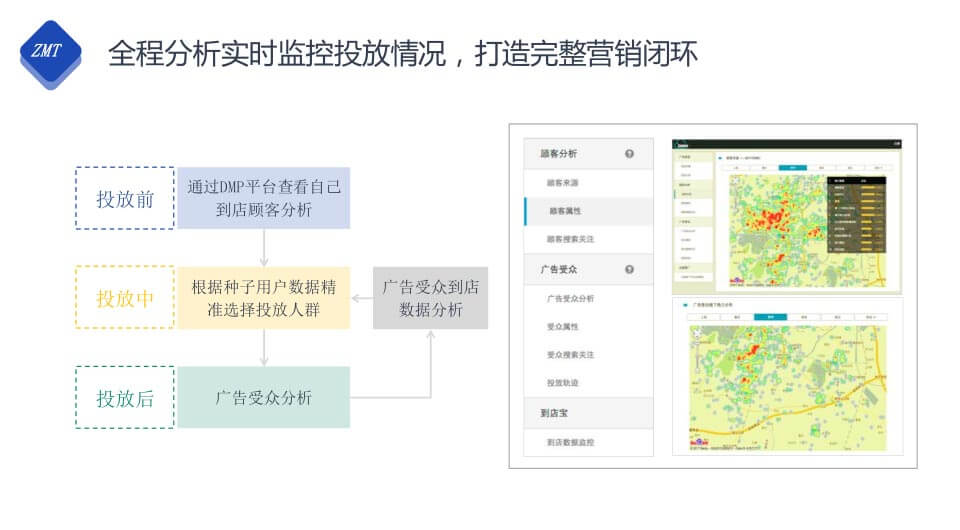Open 顧客搜索关注 in the sidebar

(570, 239)
